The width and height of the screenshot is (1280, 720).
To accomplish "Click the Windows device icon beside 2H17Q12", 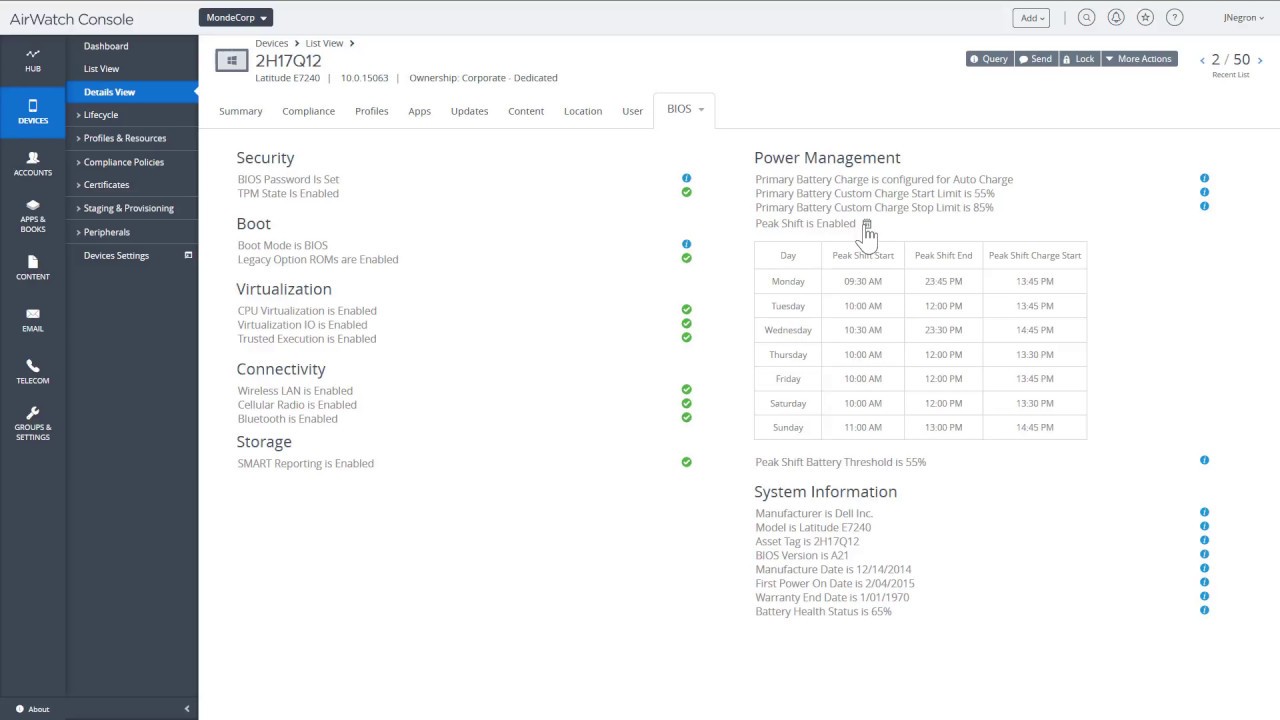I will [232, 61].
